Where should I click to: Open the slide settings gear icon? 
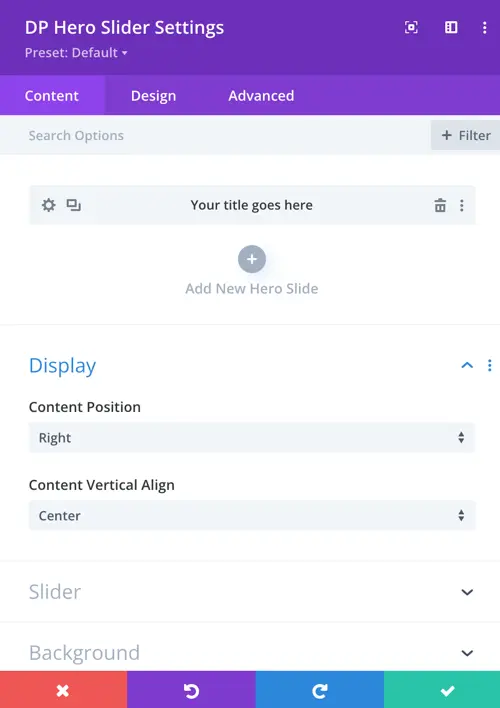48,205
